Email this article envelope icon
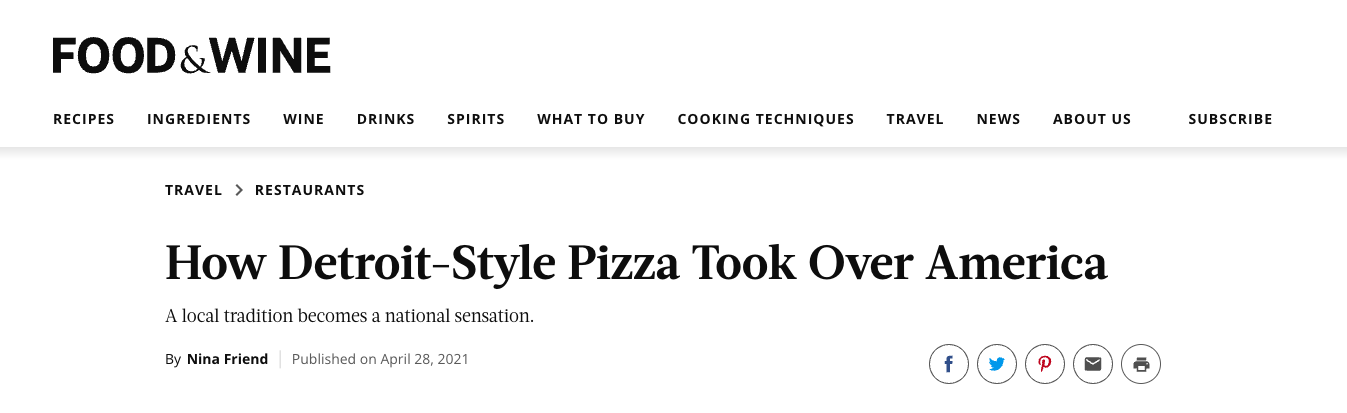 1093,364
